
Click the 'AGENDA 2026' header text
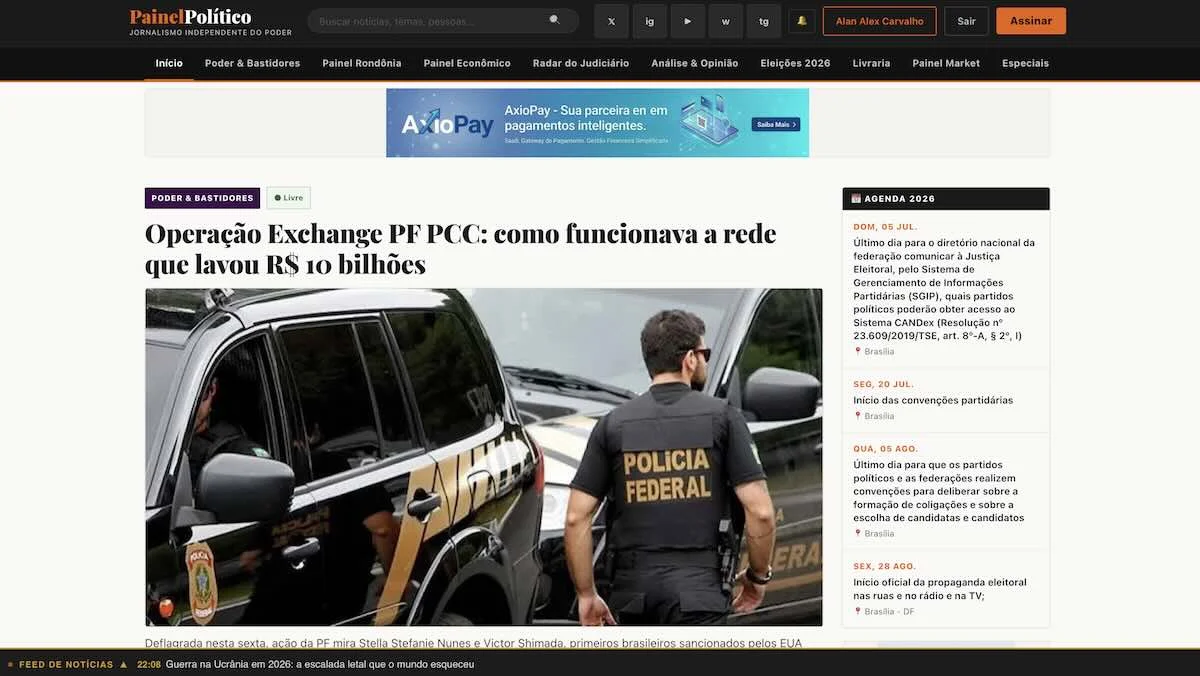pyautogui.click(x=899, y=199)
